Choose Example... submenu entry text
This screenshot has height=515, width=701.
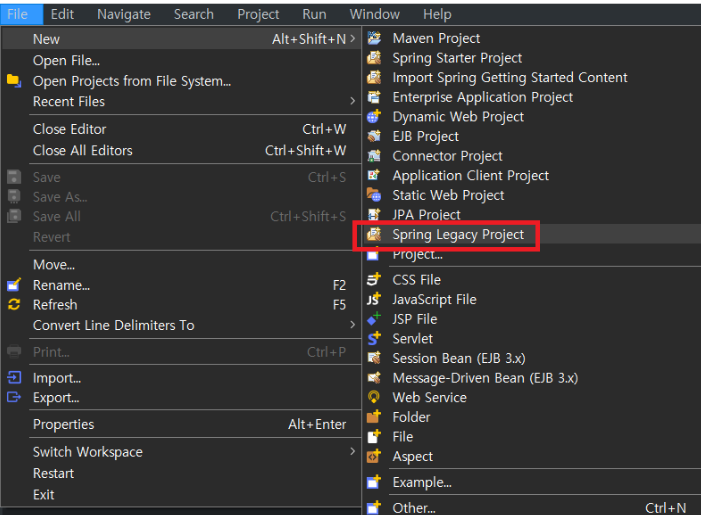(x=422, y=482)
